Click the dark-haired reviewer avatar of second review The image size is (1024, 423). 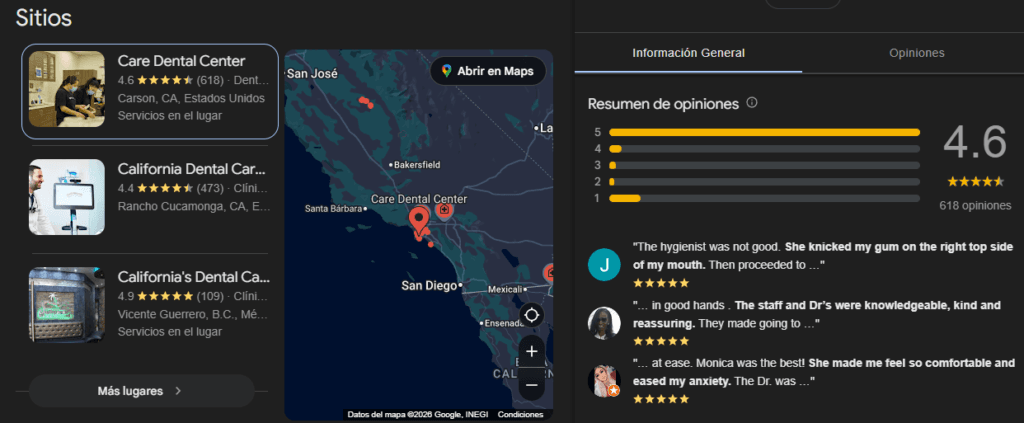click(x=604, y=322)
